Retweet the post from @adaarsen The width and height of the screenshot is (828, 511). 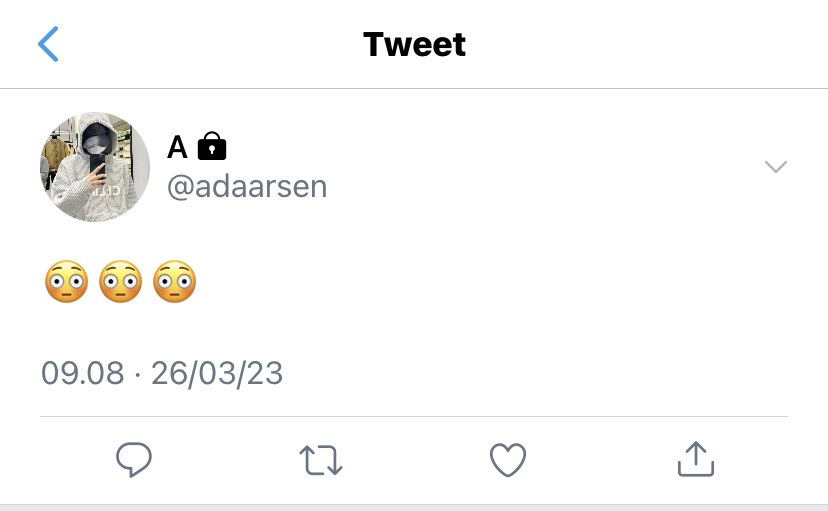321,460
